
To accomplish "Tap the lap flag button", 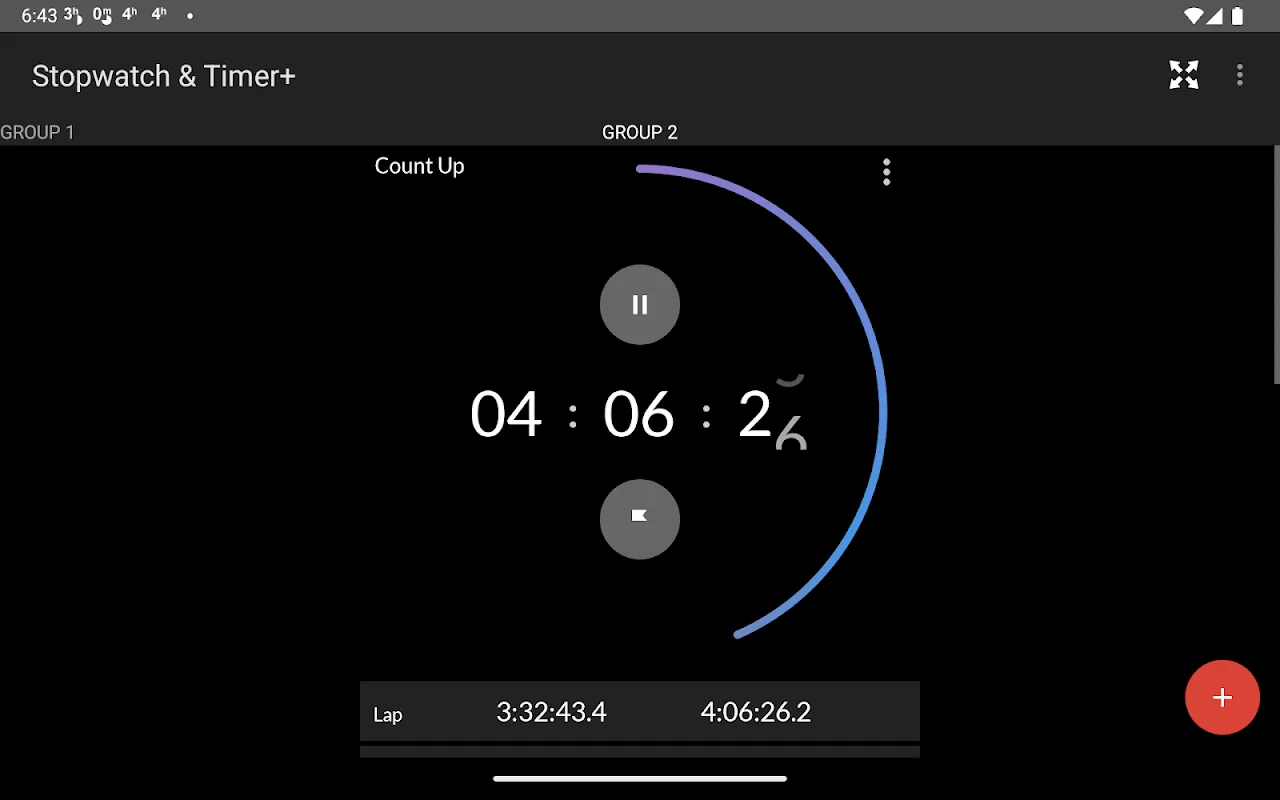I will (x=640, y=519).
